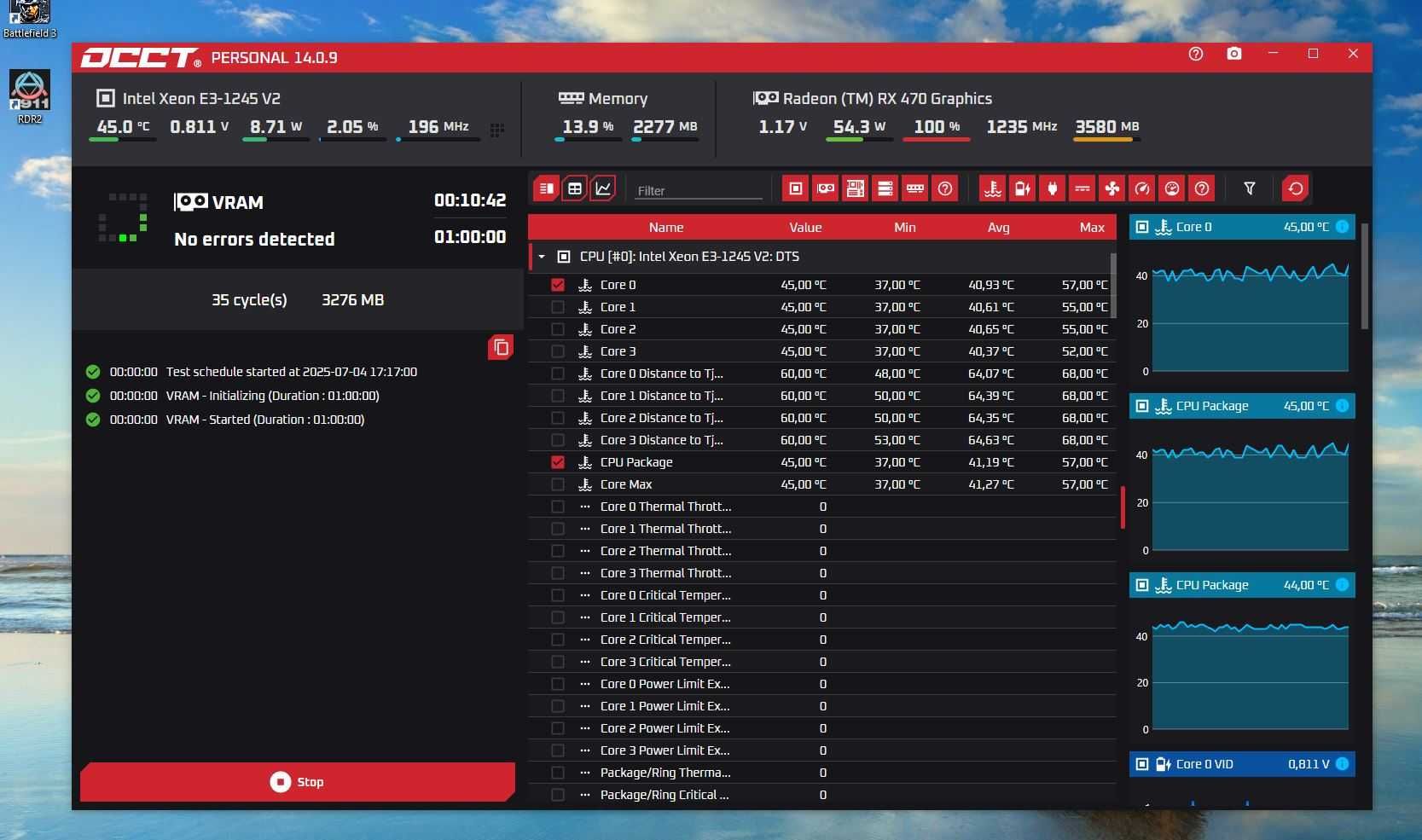1422x840 pixels.
Task: Click the GPU usage 100 % readout
Action: tap(937, 127)
